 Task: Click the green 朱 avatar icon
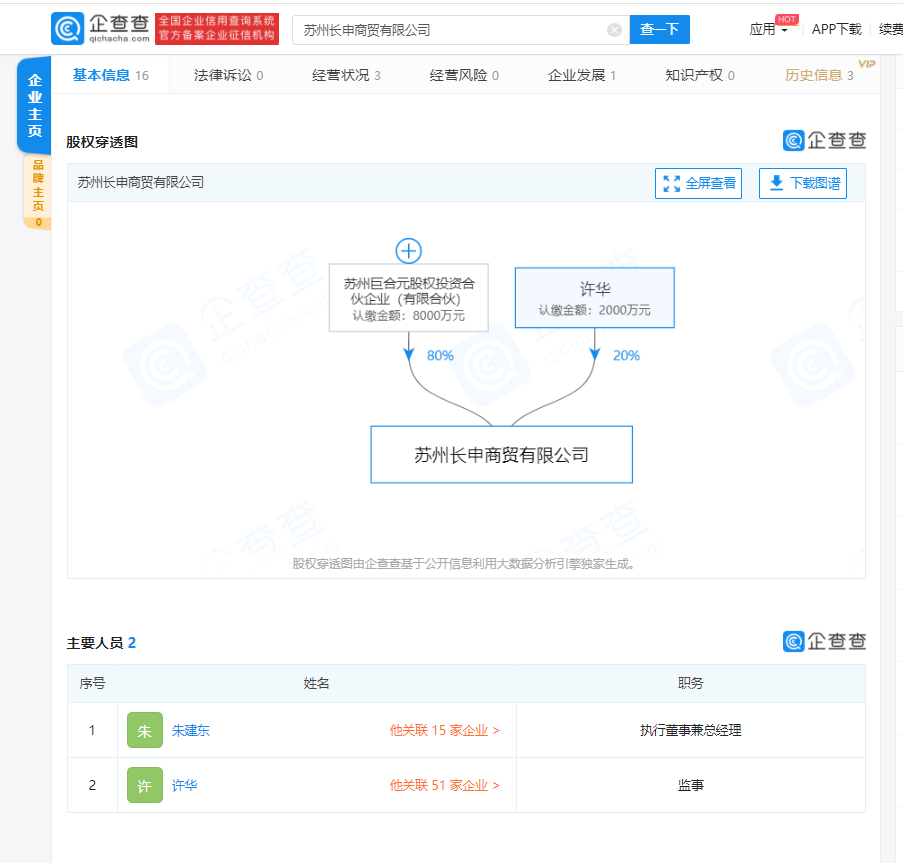click(144, 731)
